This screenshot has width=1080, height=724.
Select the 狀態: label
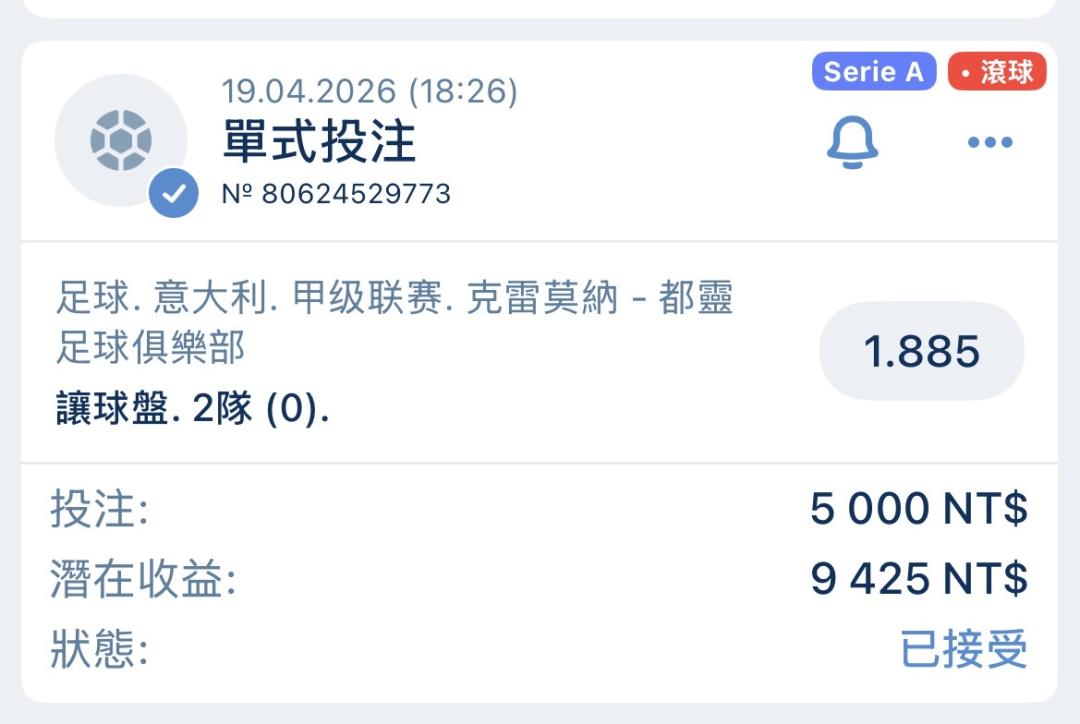click(99, 650)
